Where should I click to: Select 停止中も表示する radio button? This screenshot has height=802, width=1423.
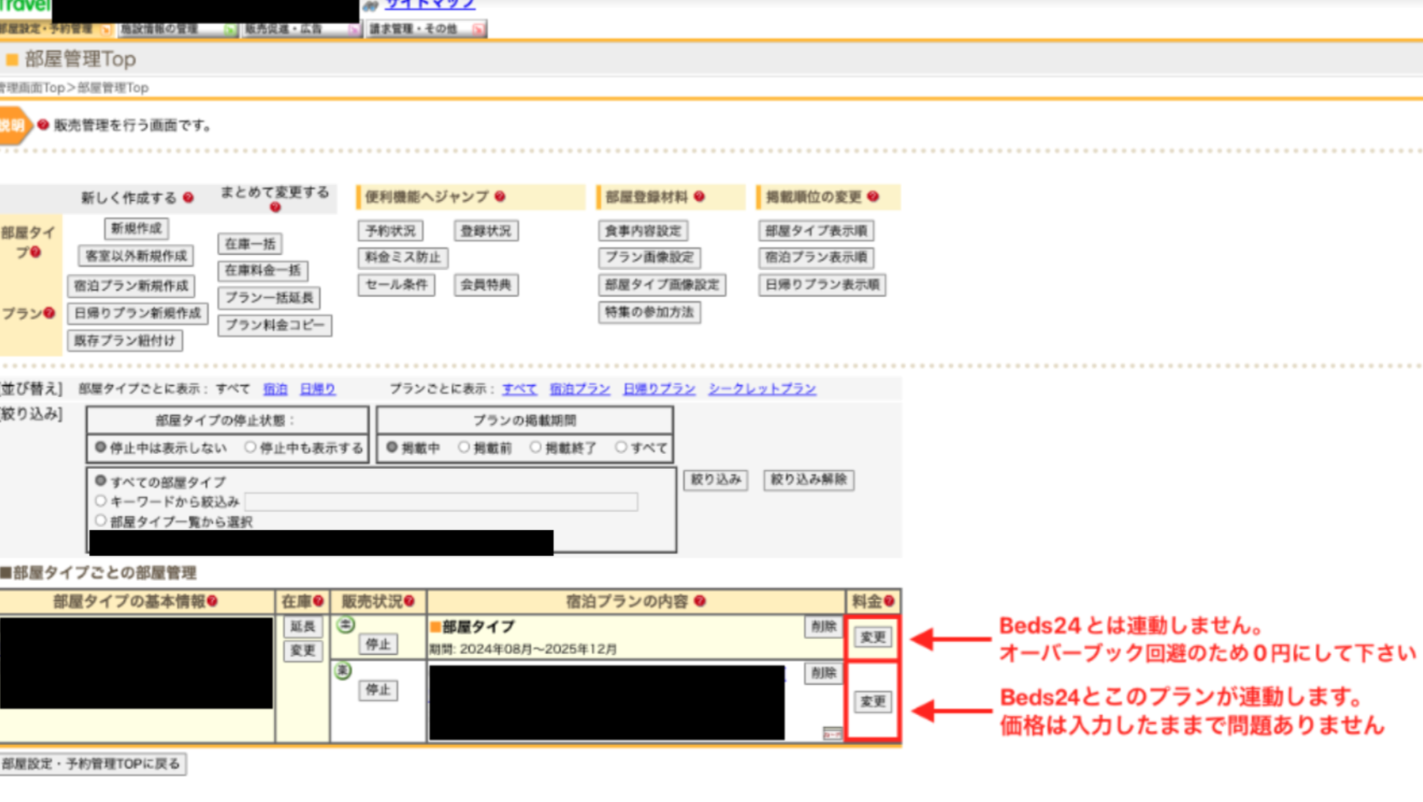(251, 448)
